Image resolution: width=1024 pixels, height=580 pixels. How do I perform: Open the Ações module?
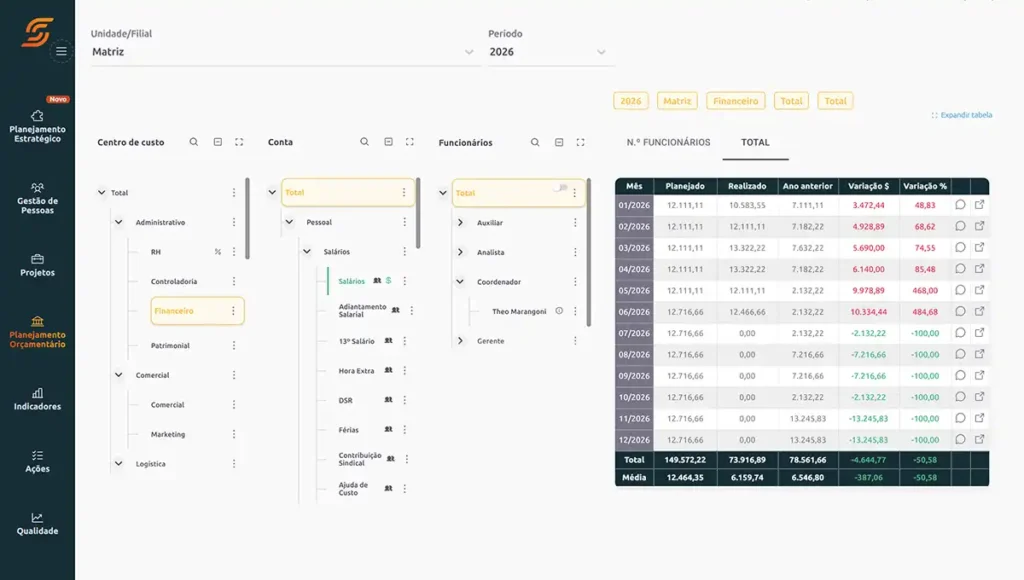tap(37, 461)
